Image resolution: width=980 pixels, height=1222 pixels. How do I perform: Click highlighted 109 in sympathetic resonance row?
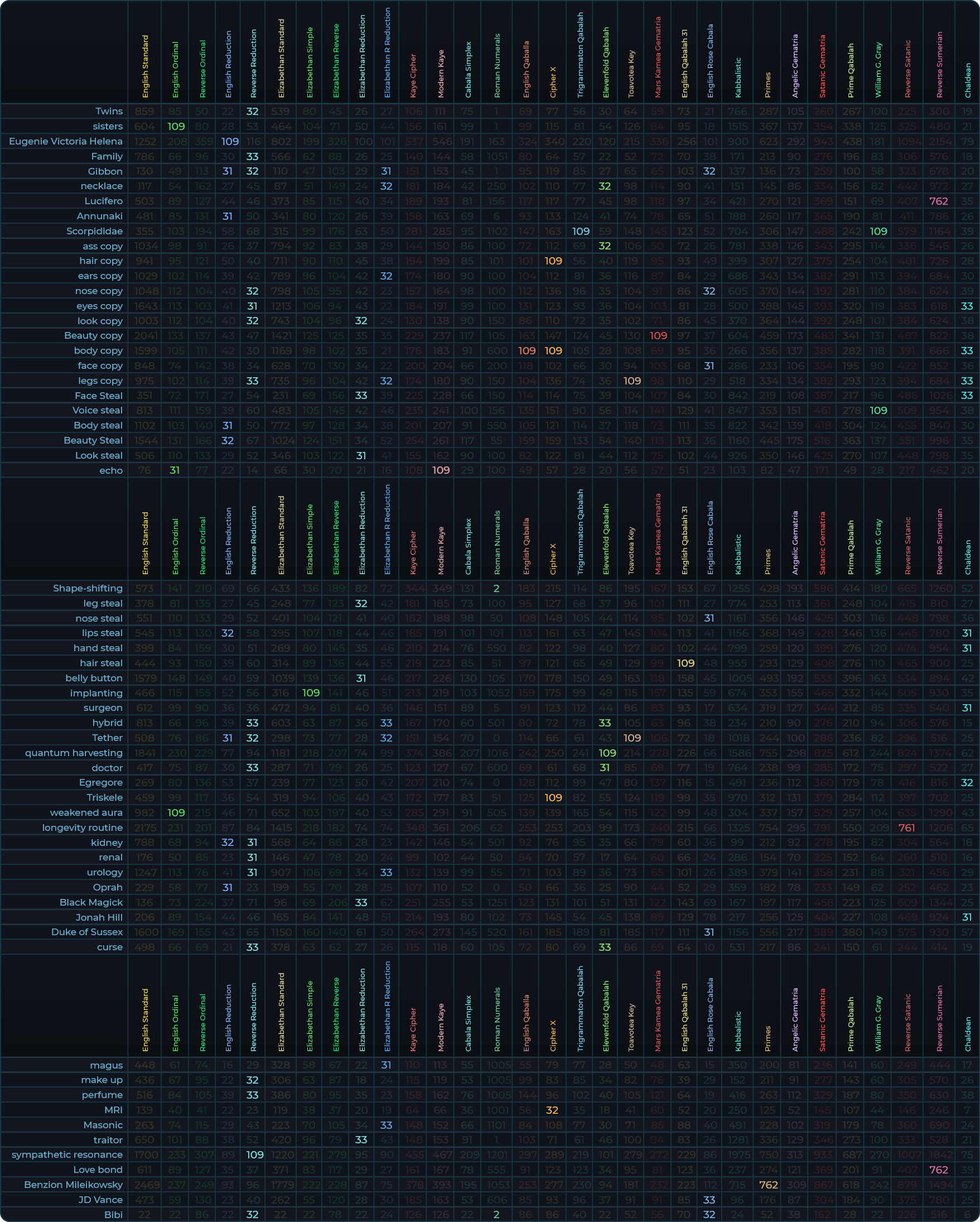[254, 1154]
